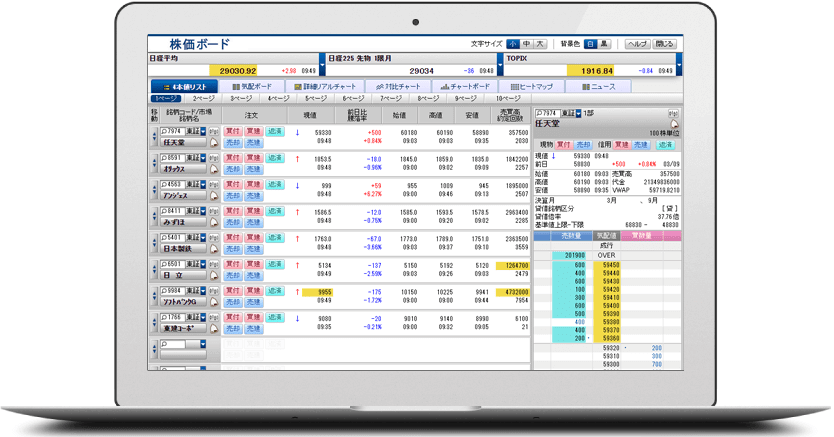Click the move up/down arrows for 東建コーポ row
834x437 pixels.
[155, 323]
